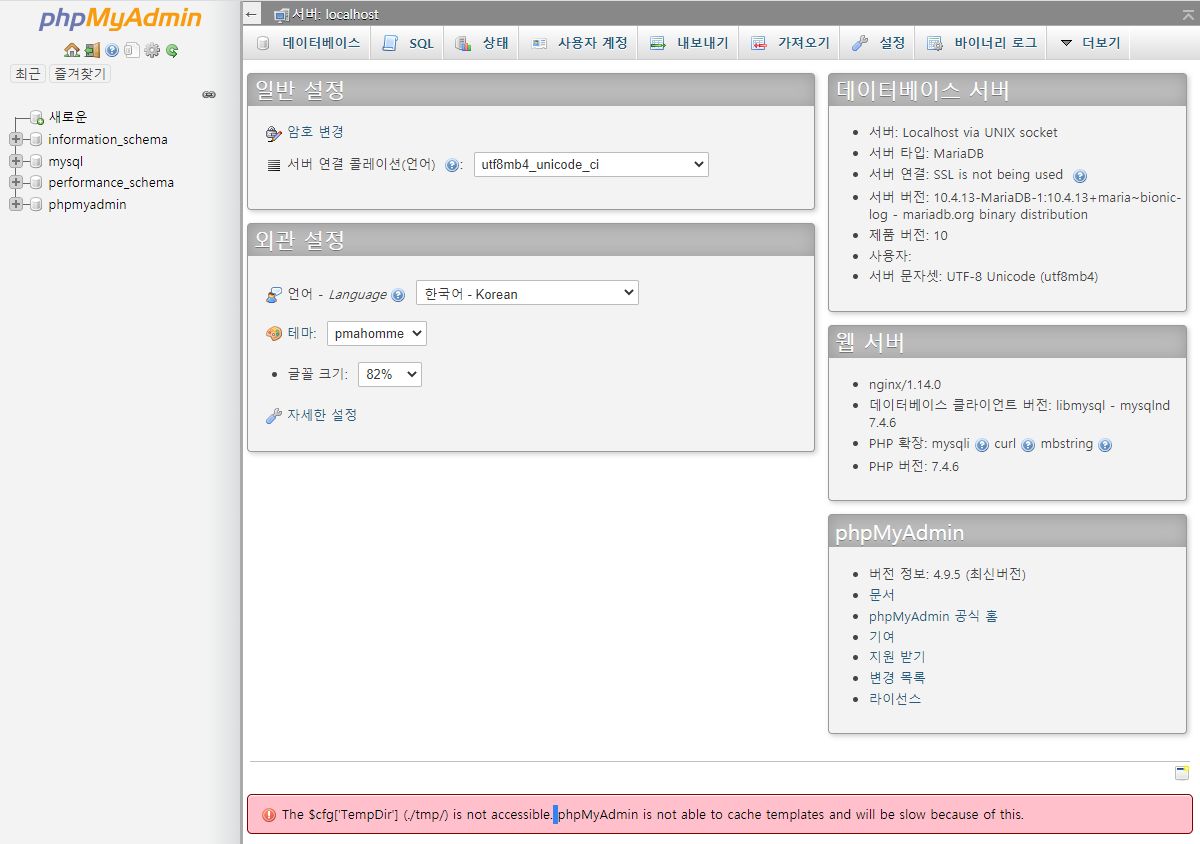1200x844 pixels.
Task: Open the 바이너리 로그 tab
Action: pos(982,43)
